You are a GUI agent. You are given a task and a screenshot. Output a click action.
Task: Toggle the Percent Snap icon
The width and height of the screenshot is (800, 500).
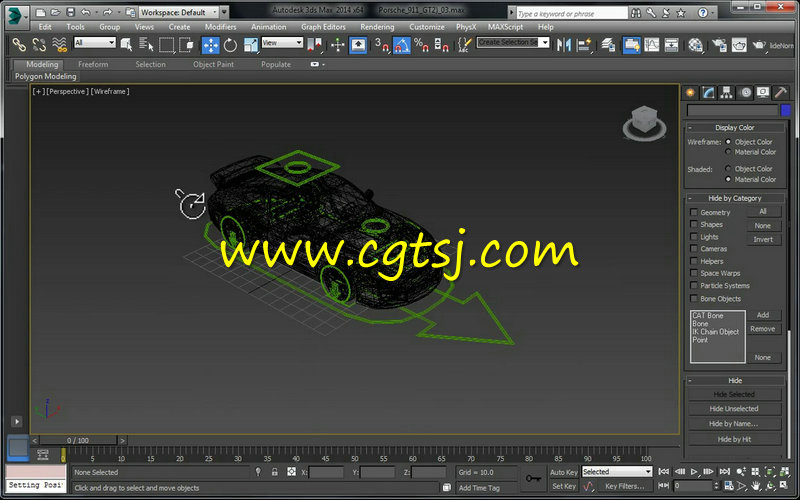421,45
